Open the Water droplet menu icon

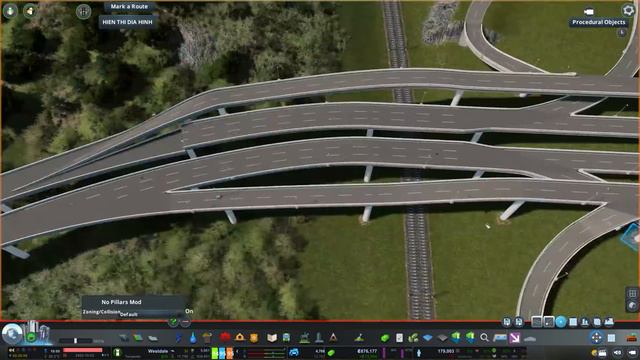[193, 338]
